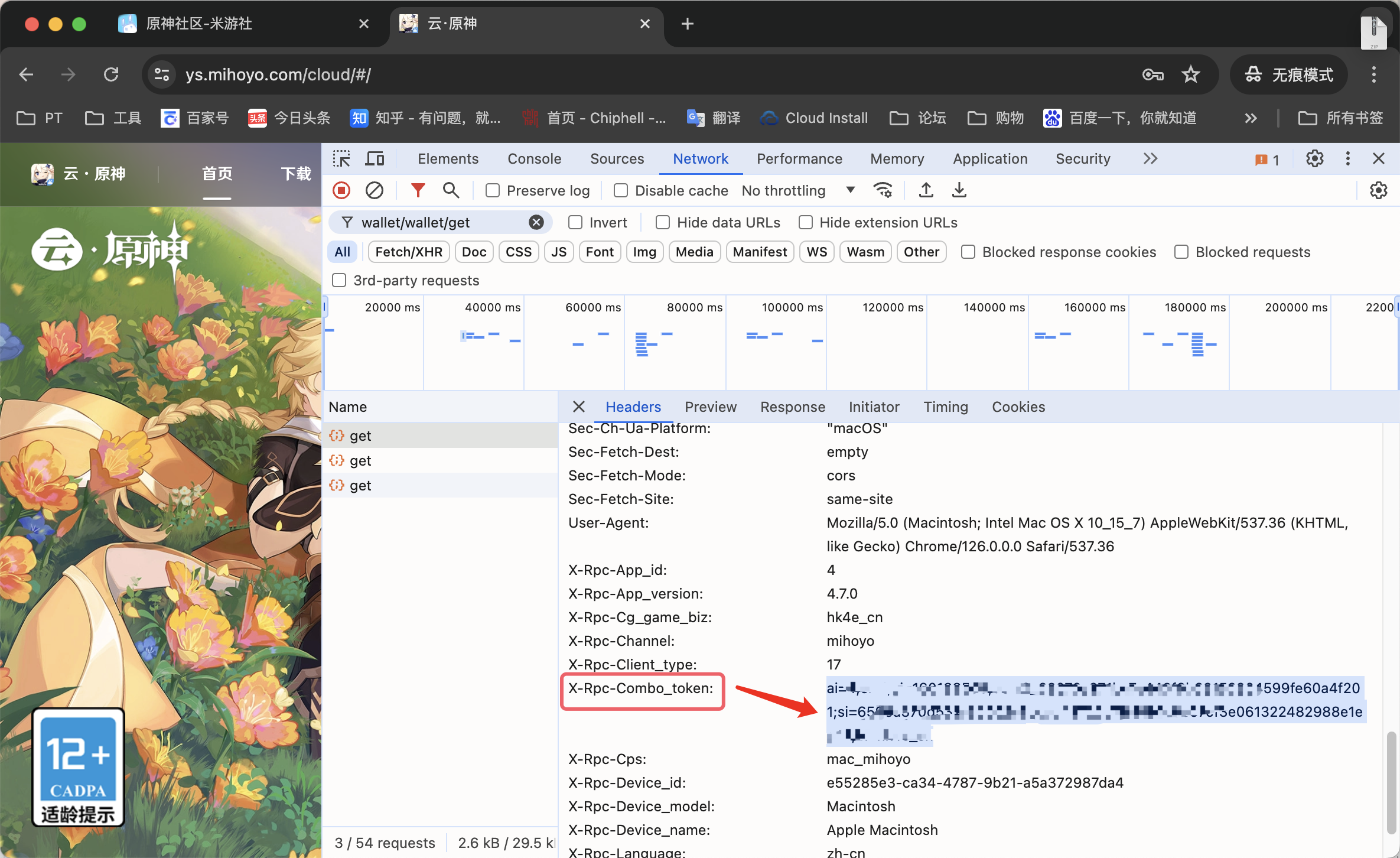The width and height of the screenshot is (1400, 858).
Task: Open the 所有书签 folder
Action: coord(1340,118)
